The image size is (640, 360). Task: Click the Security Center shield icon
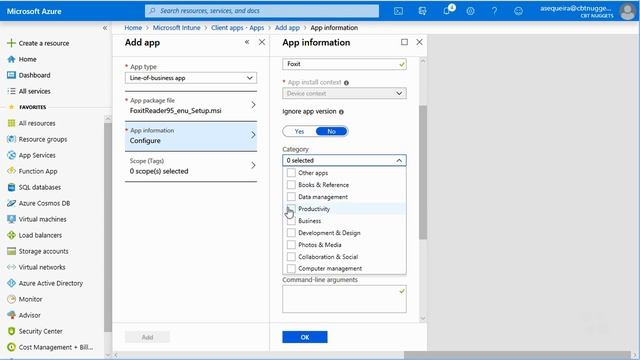(x=11, y=331)
